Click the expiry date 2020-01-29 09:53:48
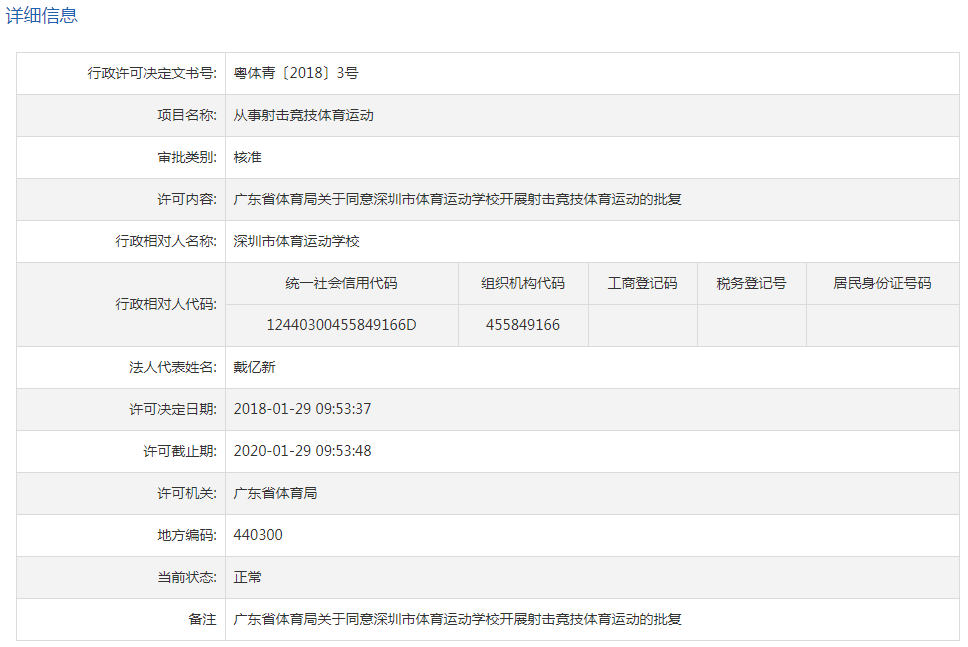 click(302, 451)
